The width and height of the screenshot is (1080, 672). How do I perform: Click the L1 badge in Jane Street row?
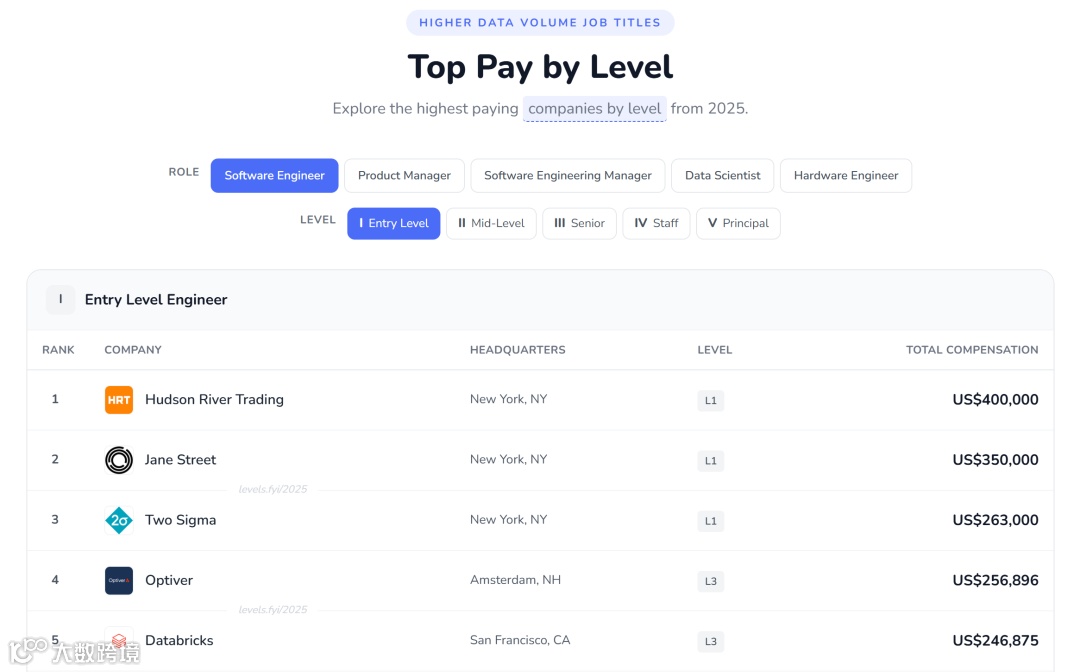pyautogui.click(x=711, y=461)
